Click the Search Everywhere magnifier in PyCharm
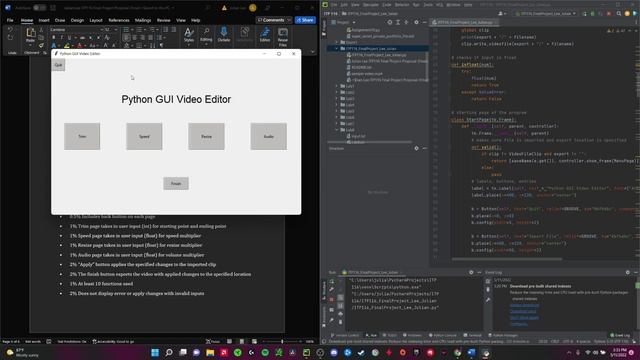This screenshot has height=360, width=640. tap(619, 13)
